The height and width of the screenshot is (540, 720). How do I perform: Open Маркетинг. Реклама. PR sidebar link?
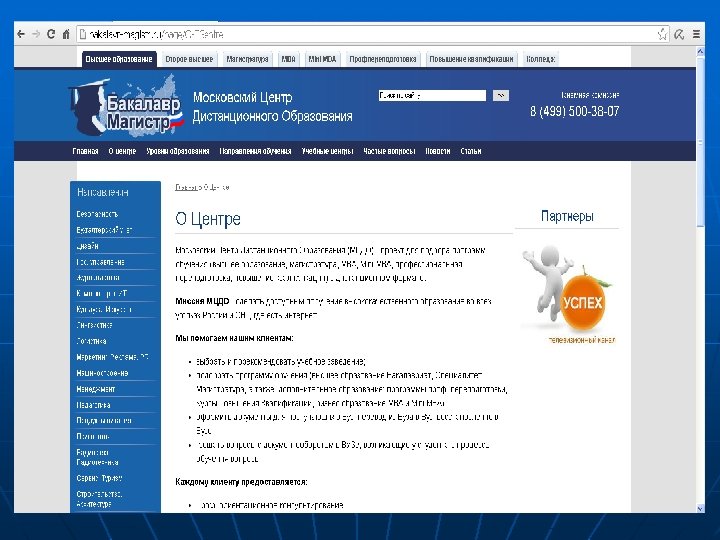112,357
